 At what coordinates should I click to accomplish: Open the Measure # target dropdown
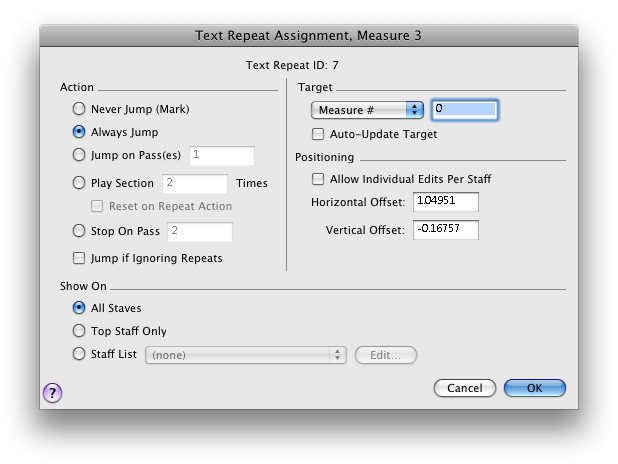tap(367, 110)
